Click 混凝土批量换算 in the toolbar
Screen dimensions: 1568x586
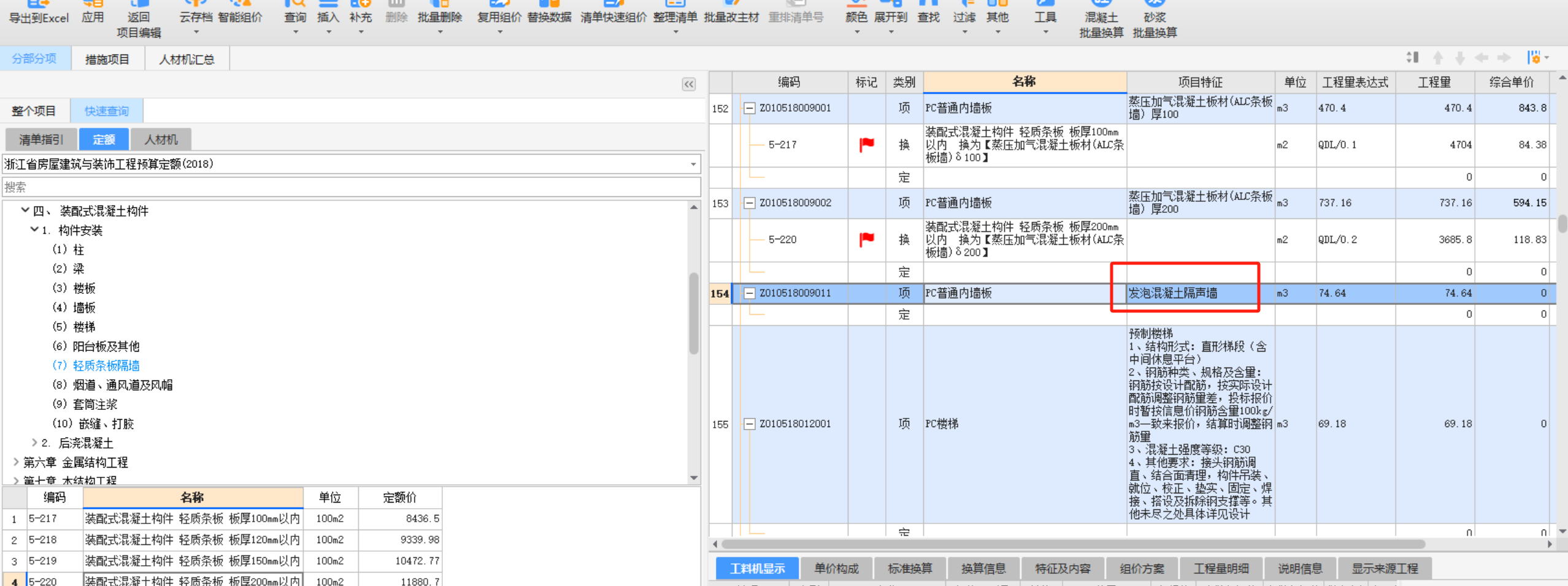[x=1101, y=20]
